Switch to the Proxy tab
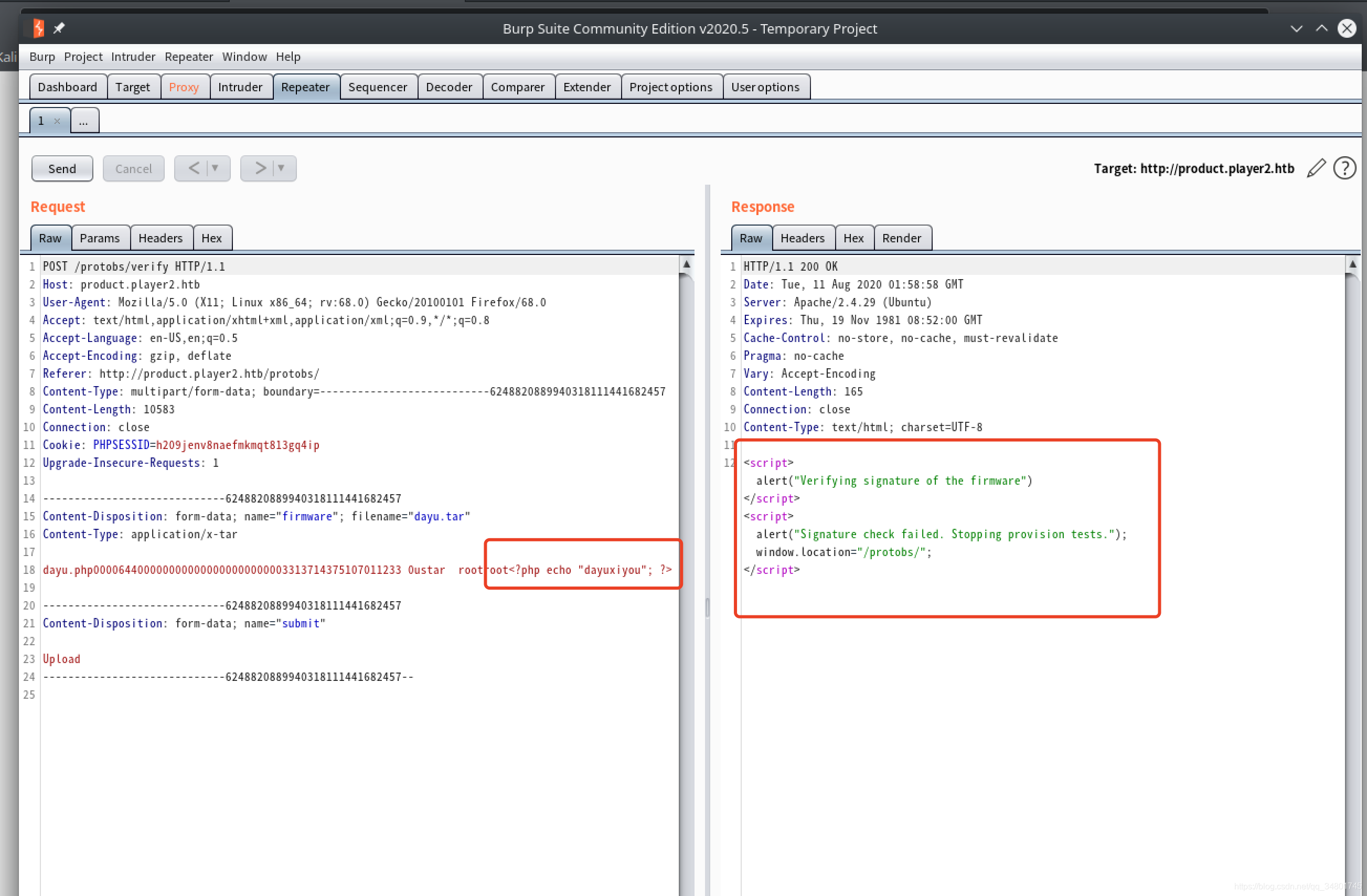1367x896 pixels. (x=184, y=87)
